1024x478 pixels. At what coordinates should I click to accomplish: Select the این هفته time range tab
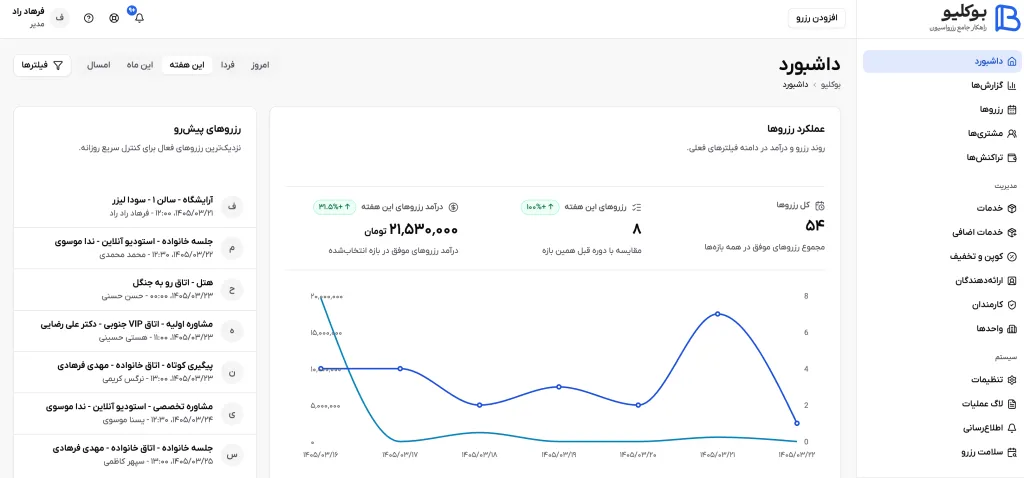[187, 65]
